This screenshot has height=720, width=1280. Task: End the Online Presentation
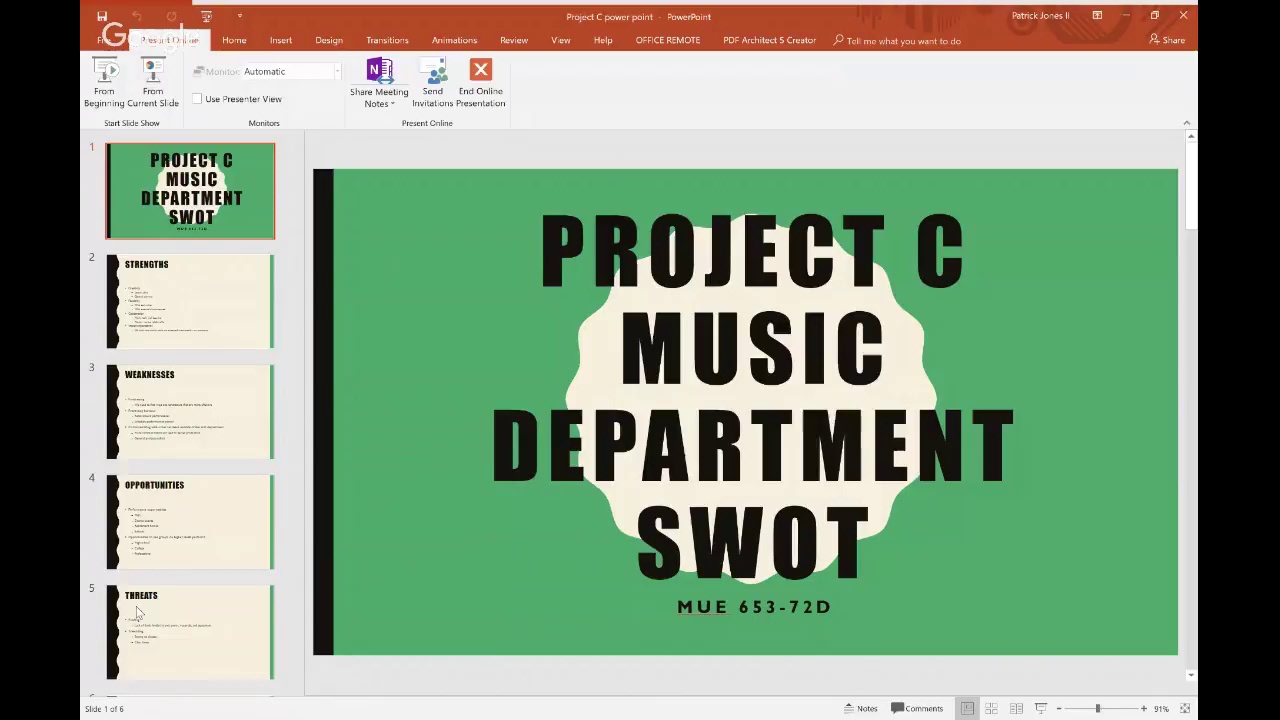tap(481, 83)
